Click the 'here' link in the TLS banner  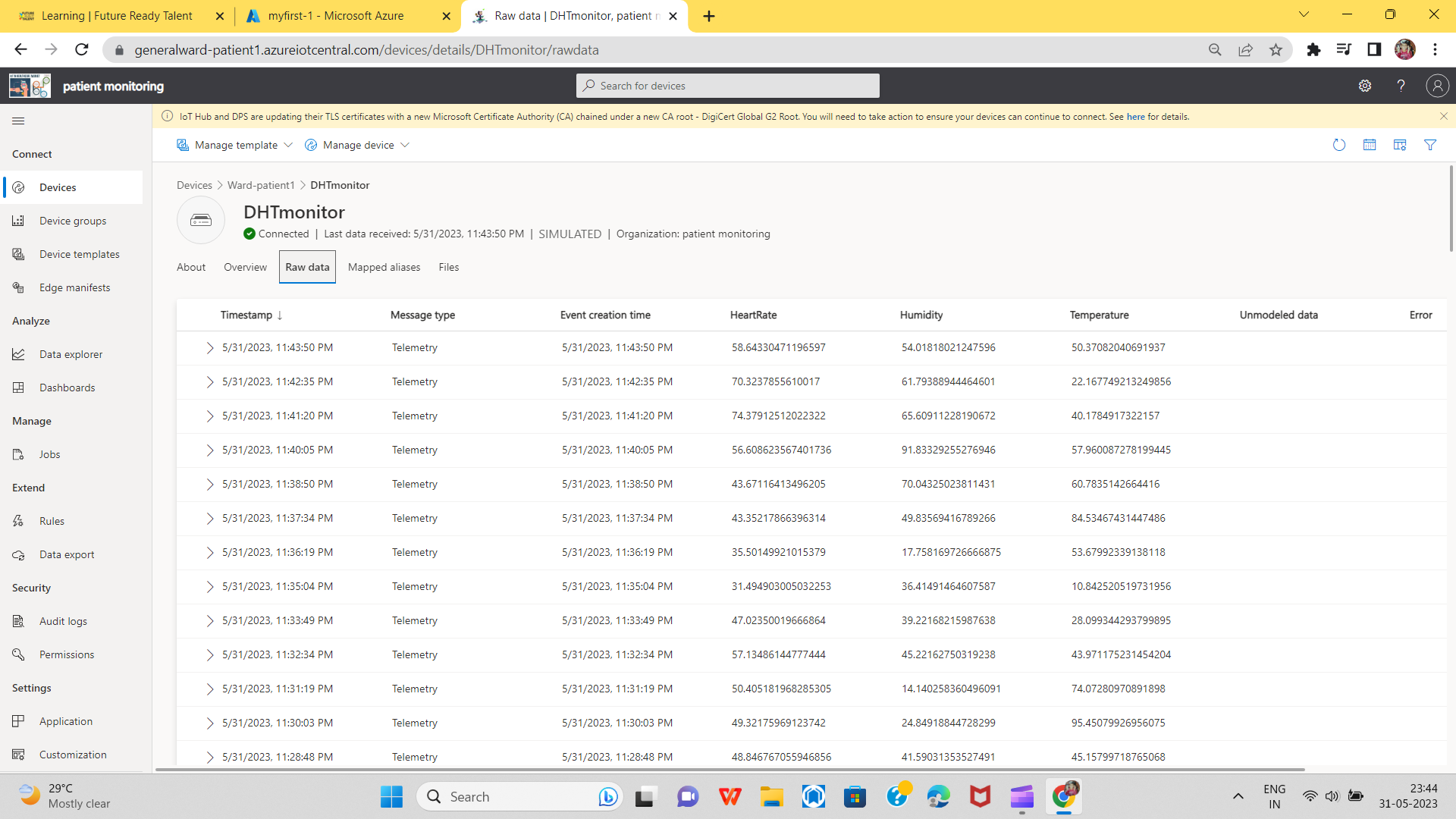pyautogui.click(x=1135, y=116)
